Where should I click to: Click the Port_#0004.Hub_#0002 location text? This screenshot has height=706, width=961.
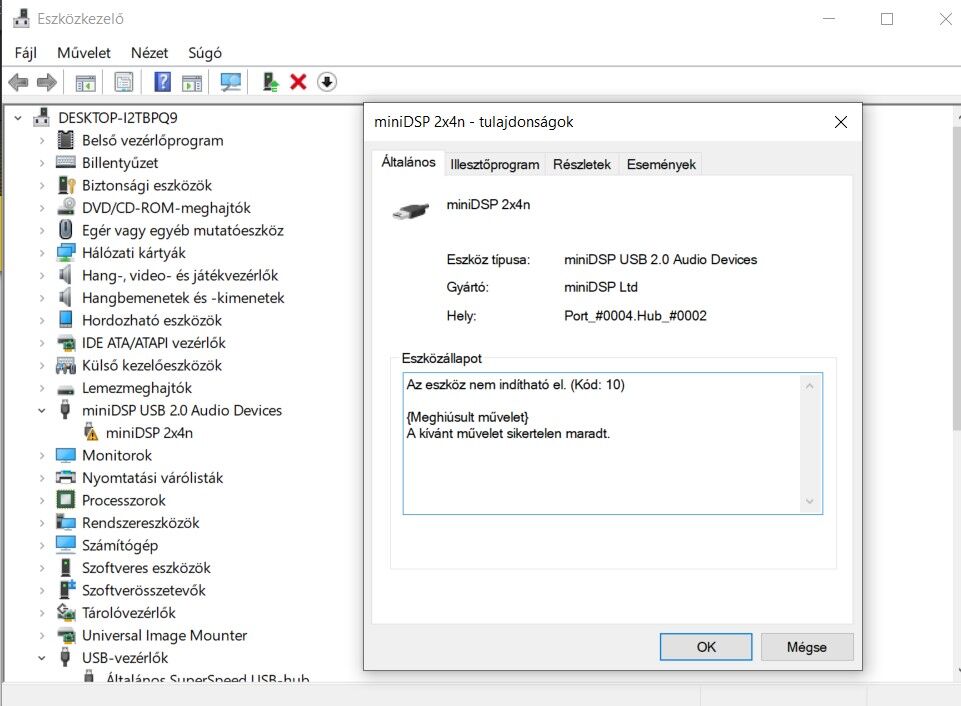click(635, 316)
